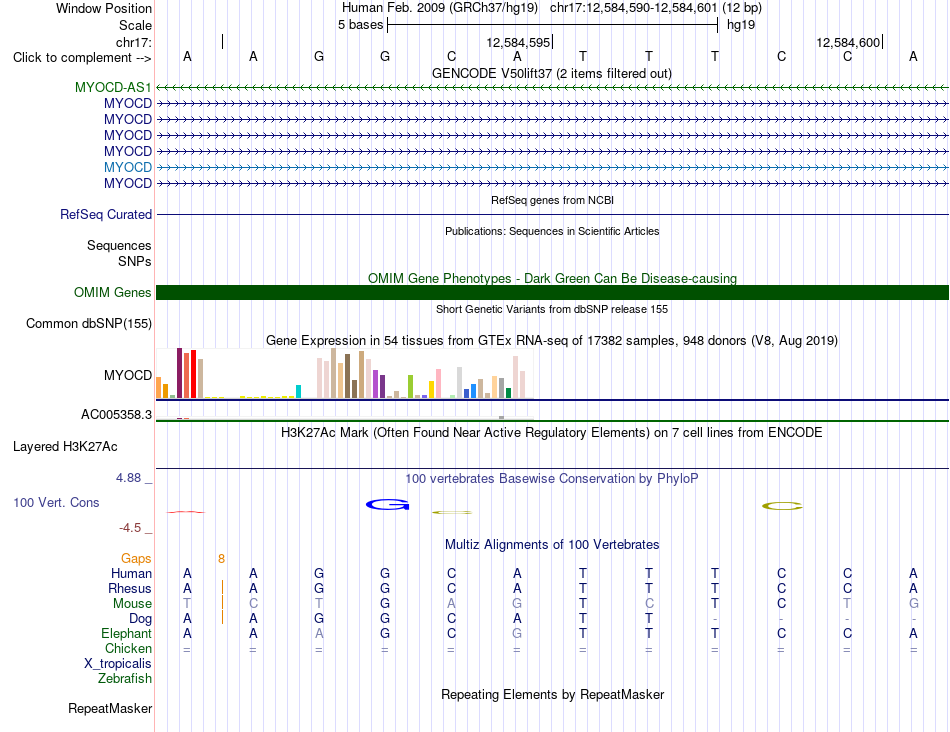Screen dimensions: 950x732
Task: Click the tallest dark red GTEx expression bar
Action: 179,373
